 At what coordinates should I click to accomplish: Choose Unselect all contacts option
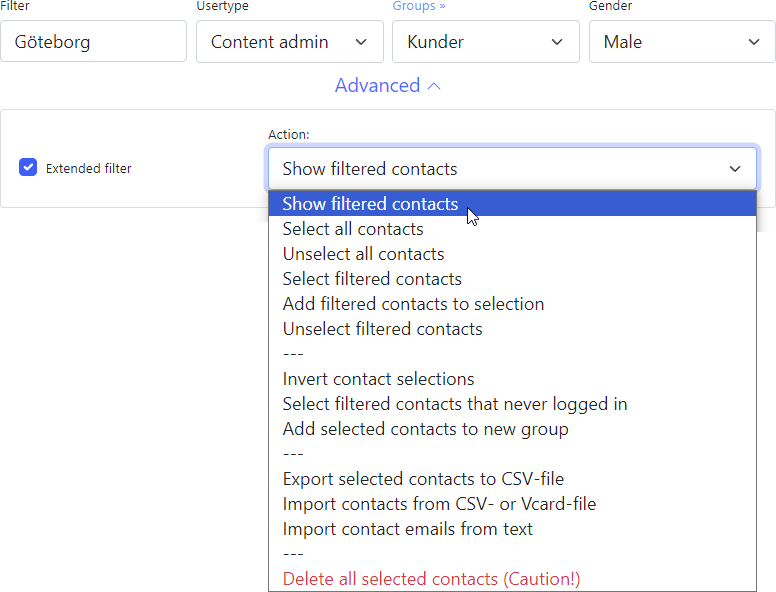tap(512, 254)
